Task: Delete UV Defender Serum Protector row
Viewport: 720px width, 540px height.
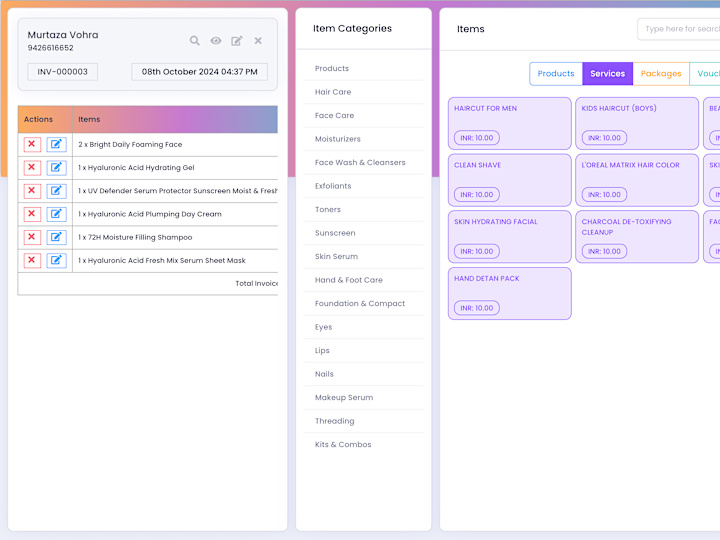Action: click(x=32, y=191)
